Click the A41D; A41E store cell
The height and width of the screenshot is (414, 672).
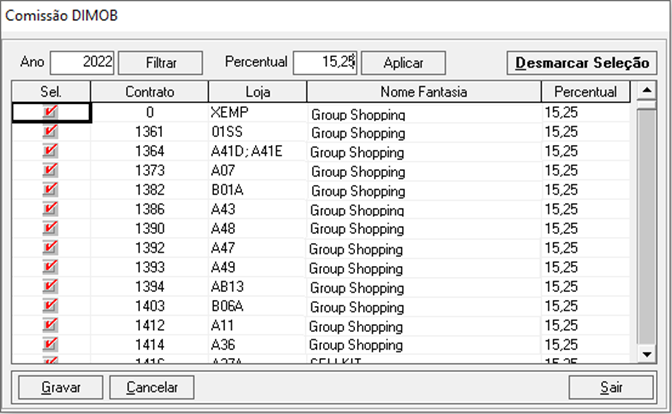pyautogui.click(x=258, y=151)
